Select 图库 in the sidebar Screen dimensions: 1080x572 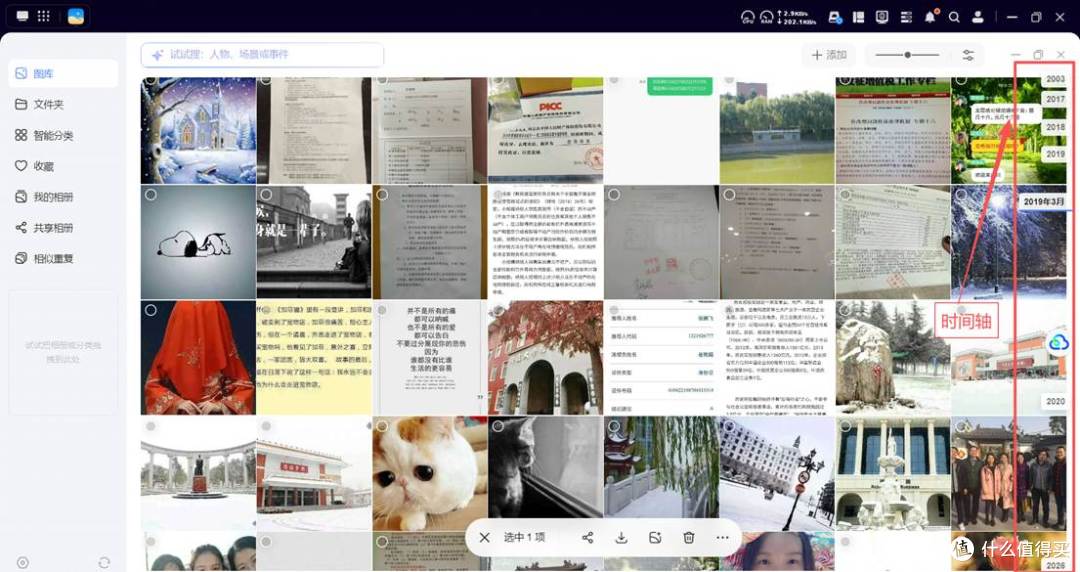[63, 73]
